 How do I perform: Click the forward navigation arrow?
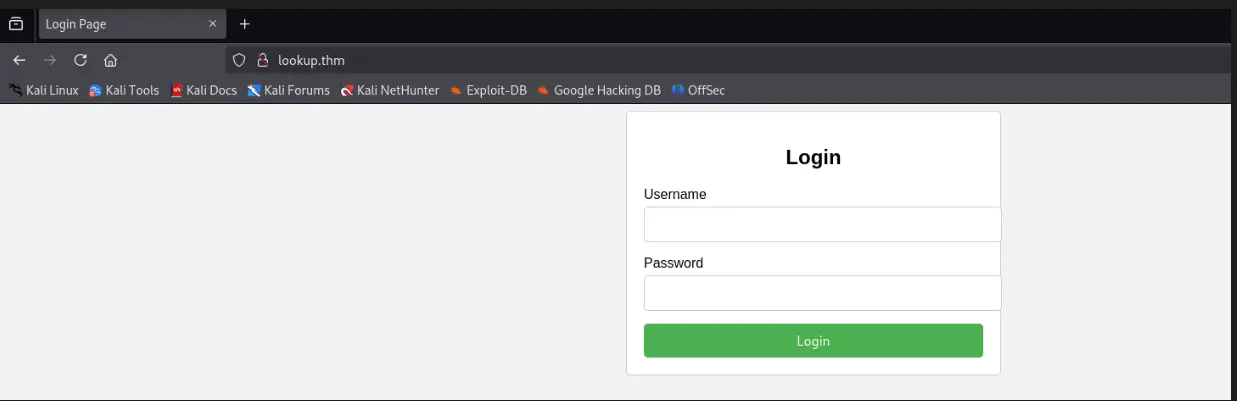click(x=50, y=60)
